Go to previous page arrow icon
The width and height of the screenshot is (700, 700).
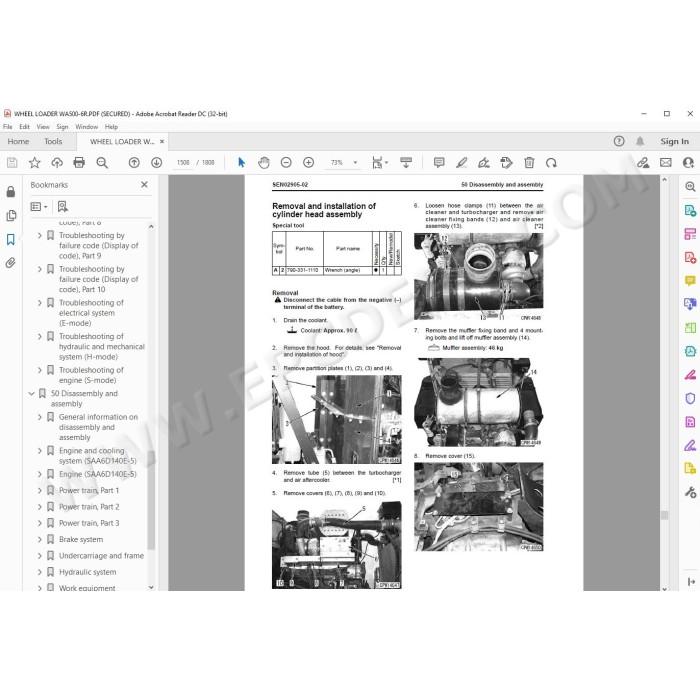[134, 163]
